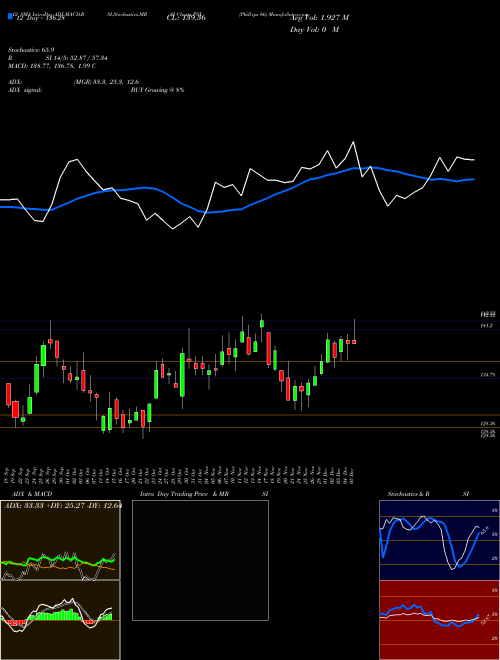Open the MACD histogram chart panel
Image resolution: width=500 pixels, height=660 pixels.
click(x=60, y=620)
